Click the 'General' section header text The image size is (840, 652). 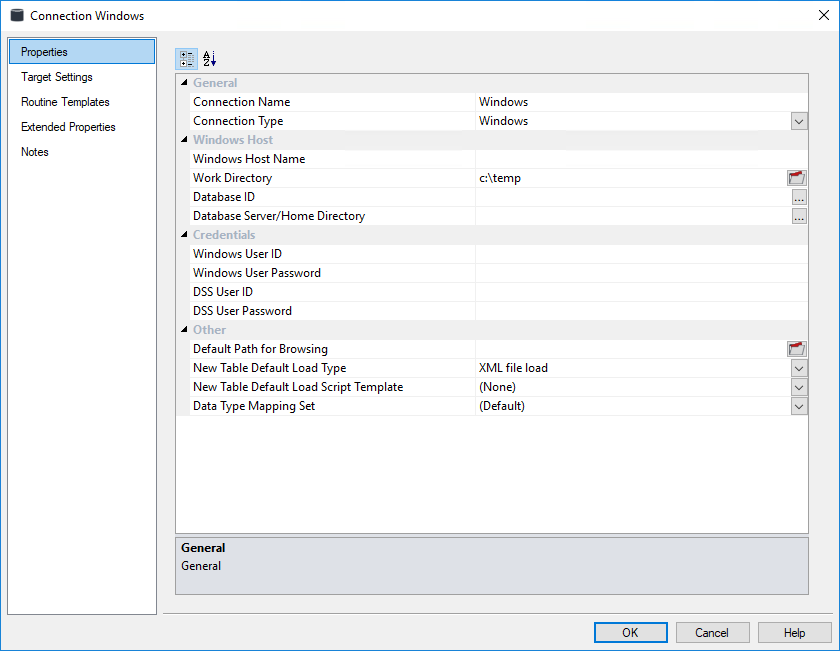point(215,83)
